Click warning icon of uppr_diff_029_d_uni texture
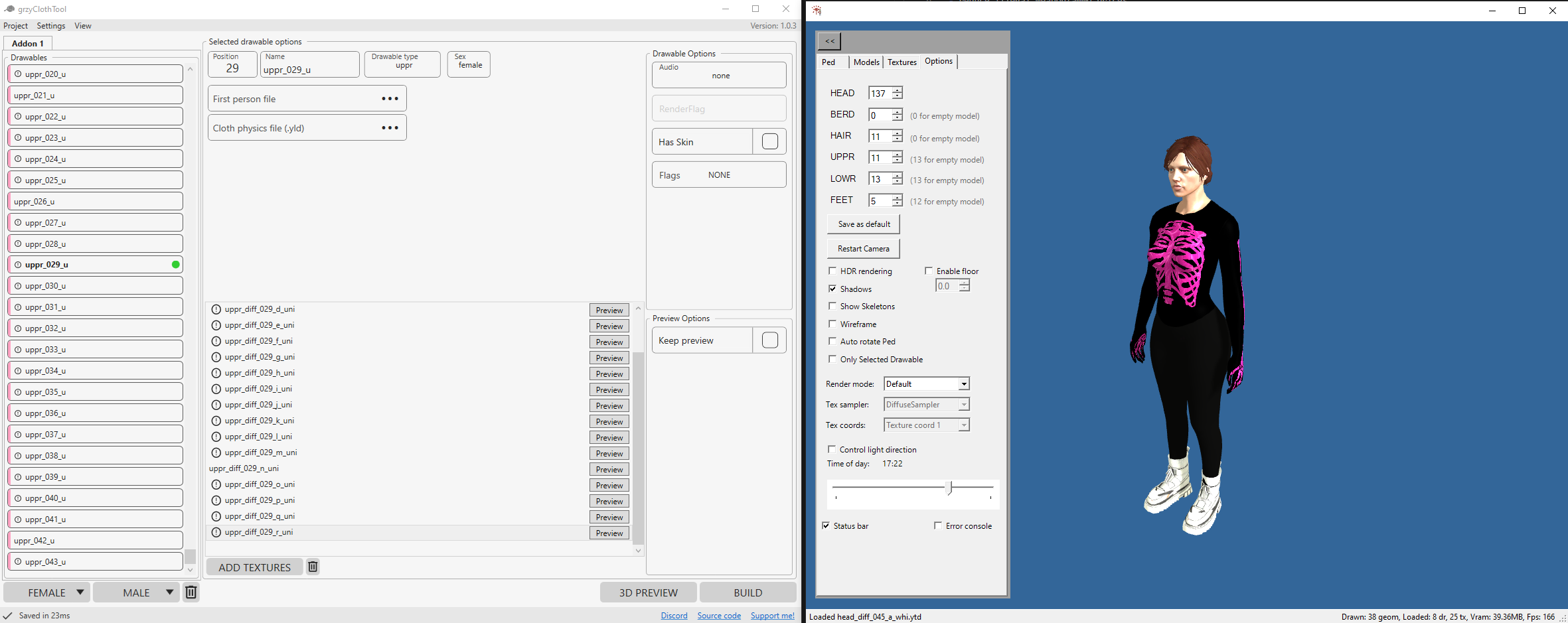This screenshot has width=1568, height=623. (216, 309)
